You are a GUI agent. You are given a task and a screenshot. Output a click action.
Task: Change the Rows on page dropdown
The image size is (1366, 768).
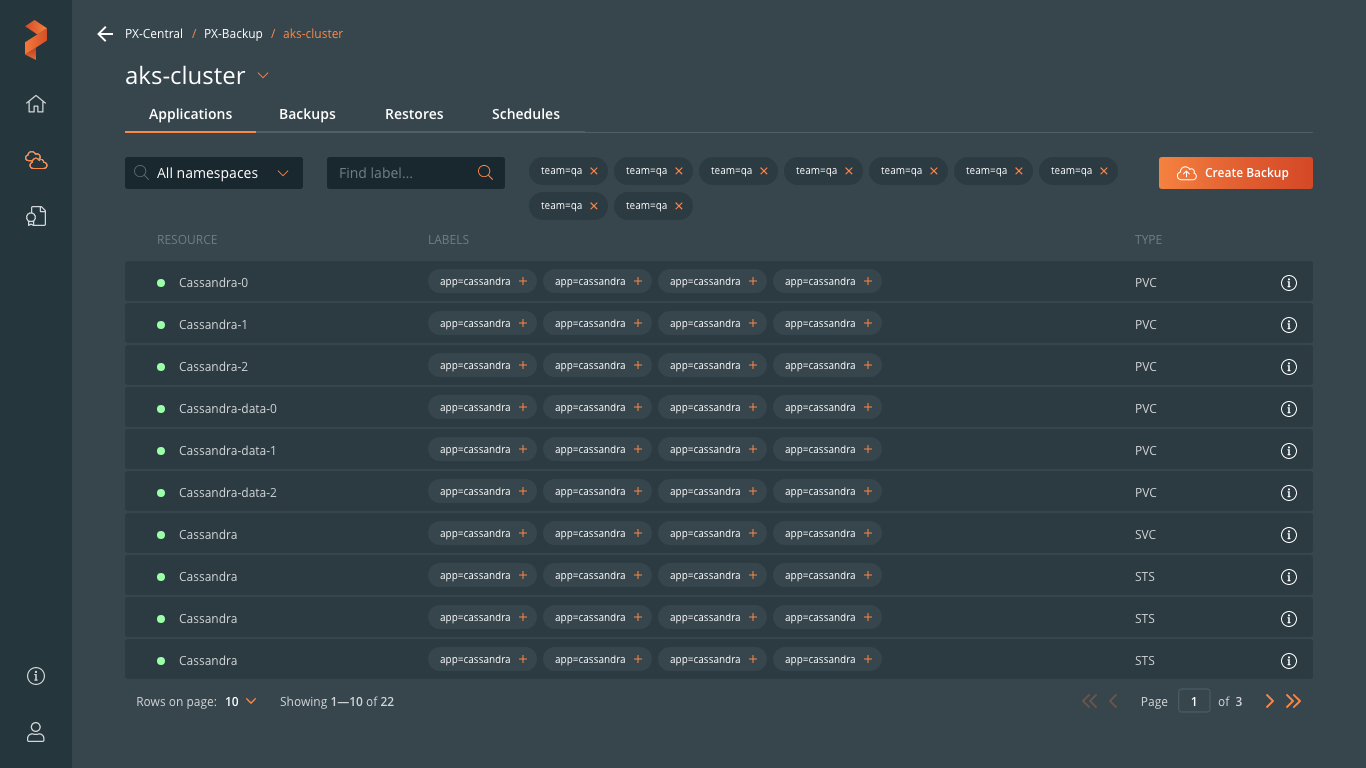[x=241, y=702]
